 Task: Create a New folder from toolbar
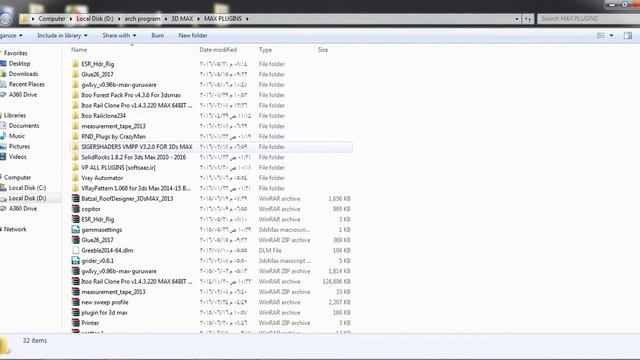tap(193, 36)
